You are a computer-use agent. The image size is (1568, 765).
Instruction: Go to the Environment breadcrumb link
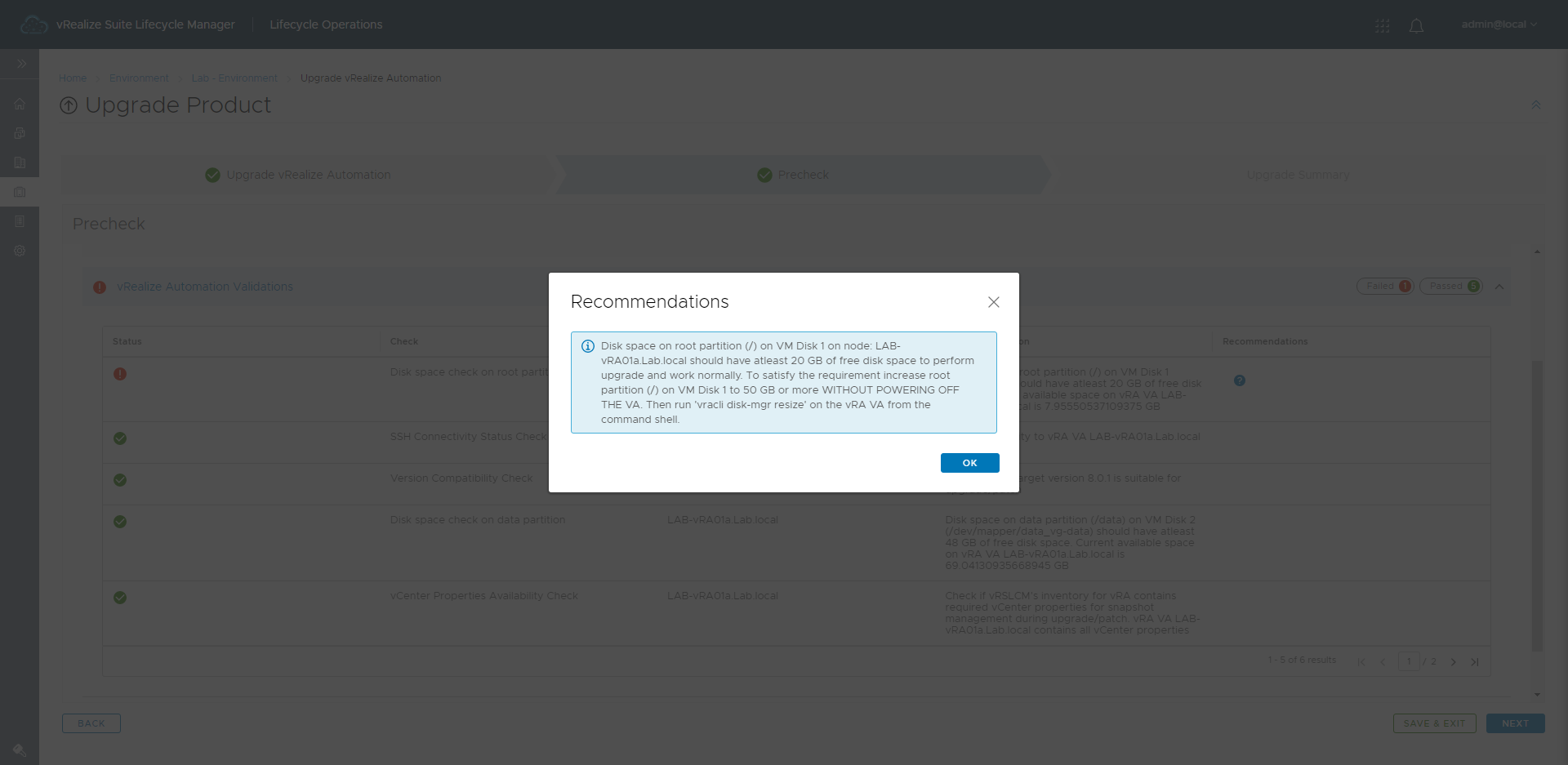[139, 78]
